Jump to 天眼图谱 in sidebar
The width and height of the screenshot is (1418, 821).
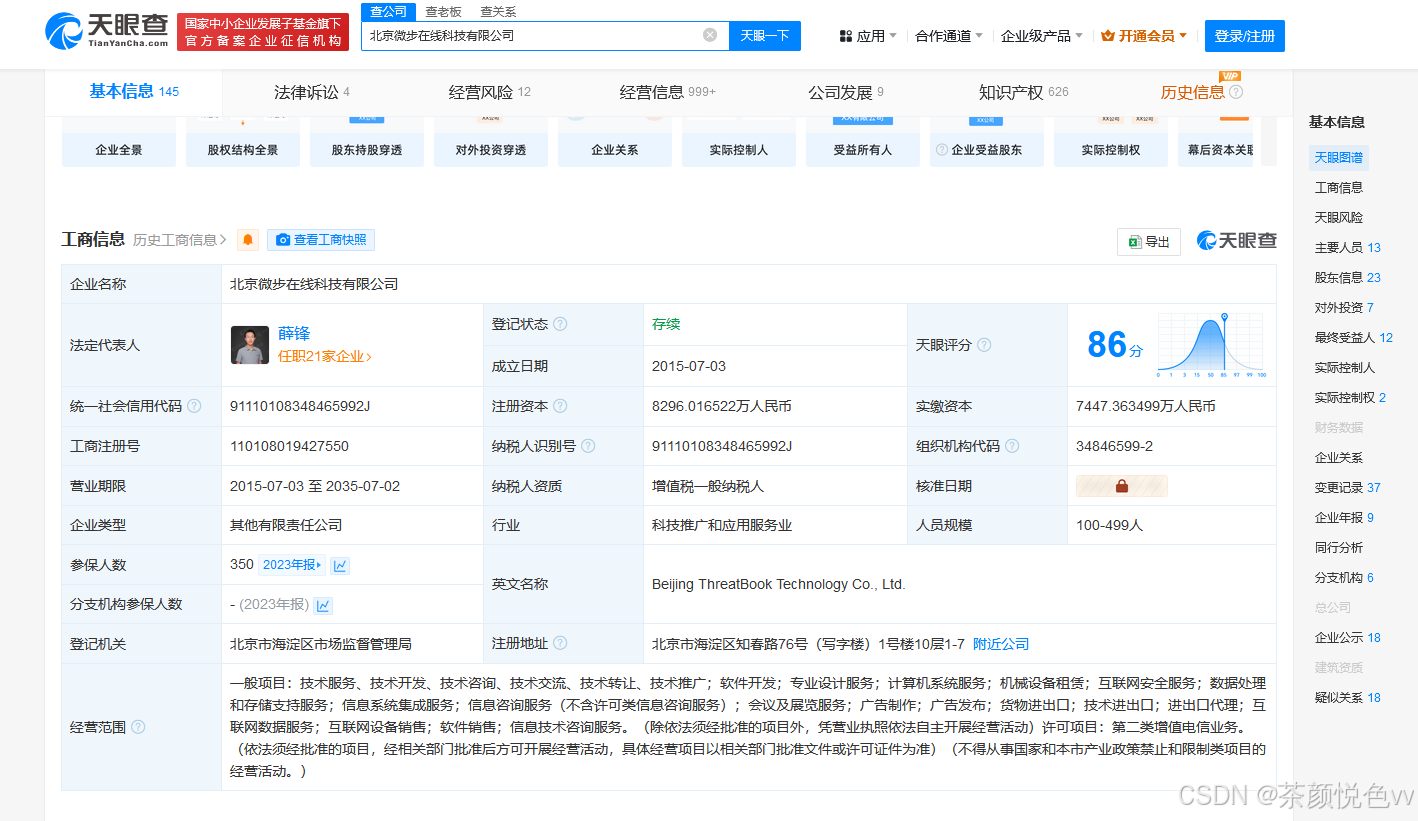pos(1338,157)
